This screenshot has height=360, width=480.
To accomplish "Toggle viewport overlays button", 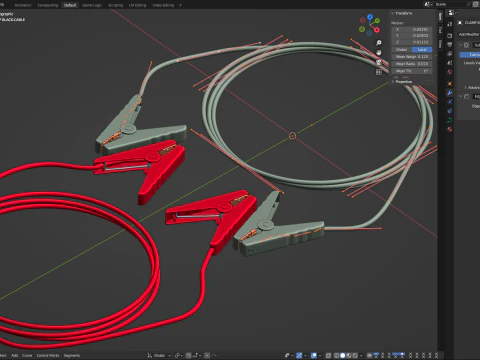I will pyautogui.click(x=314, y=355).
